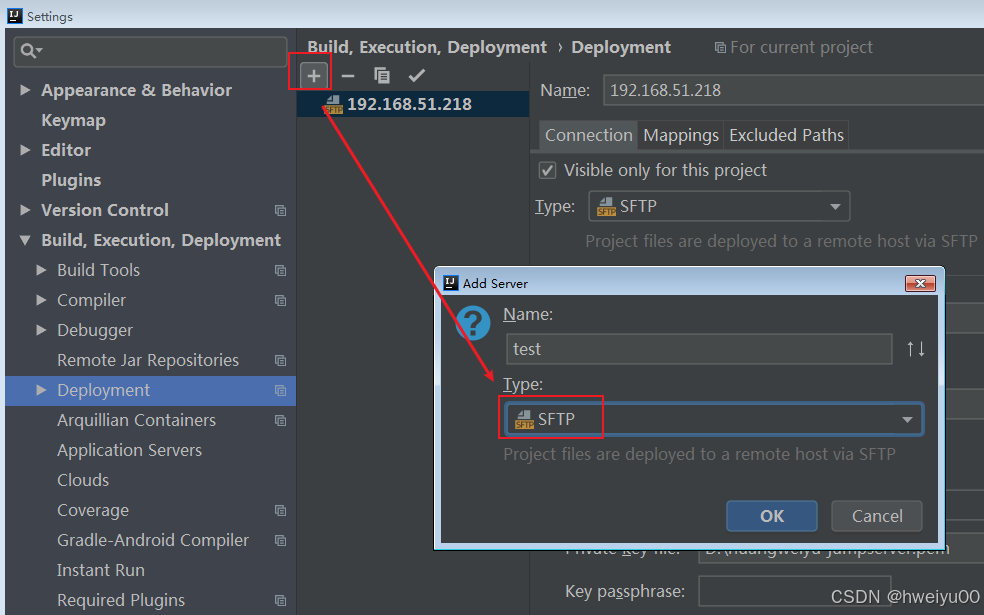Switch to the Connection tab

point(589,136)
